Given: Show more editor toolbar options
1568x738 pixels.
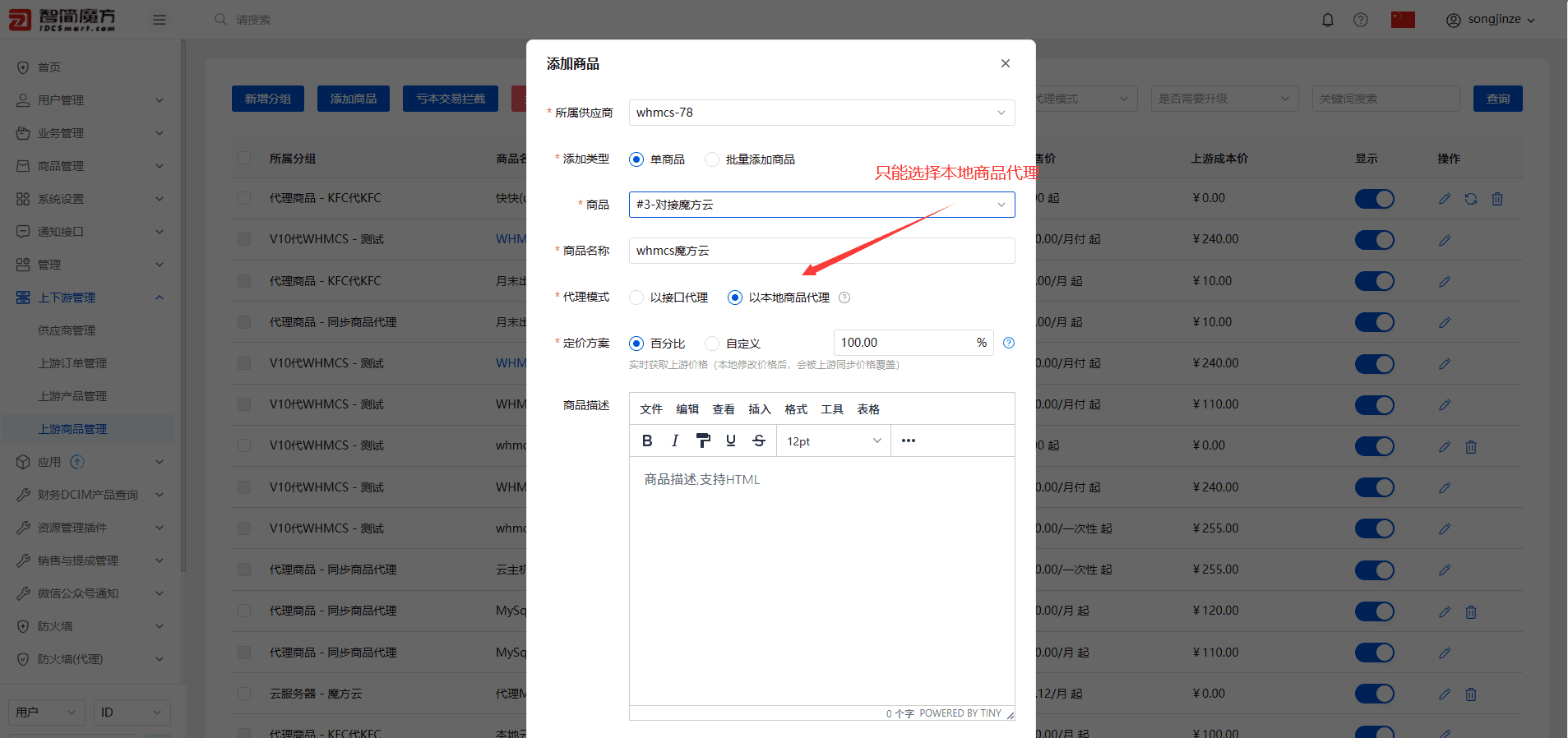Looking at the screenshot, I should coord(909,440).
